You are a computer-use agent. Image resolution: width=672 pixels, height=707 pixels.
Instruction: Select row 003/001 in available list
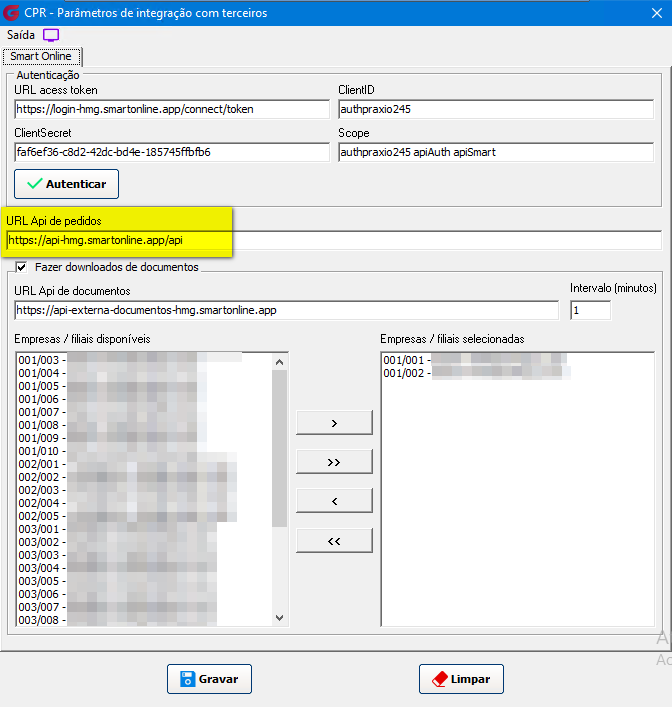[144, 529]
